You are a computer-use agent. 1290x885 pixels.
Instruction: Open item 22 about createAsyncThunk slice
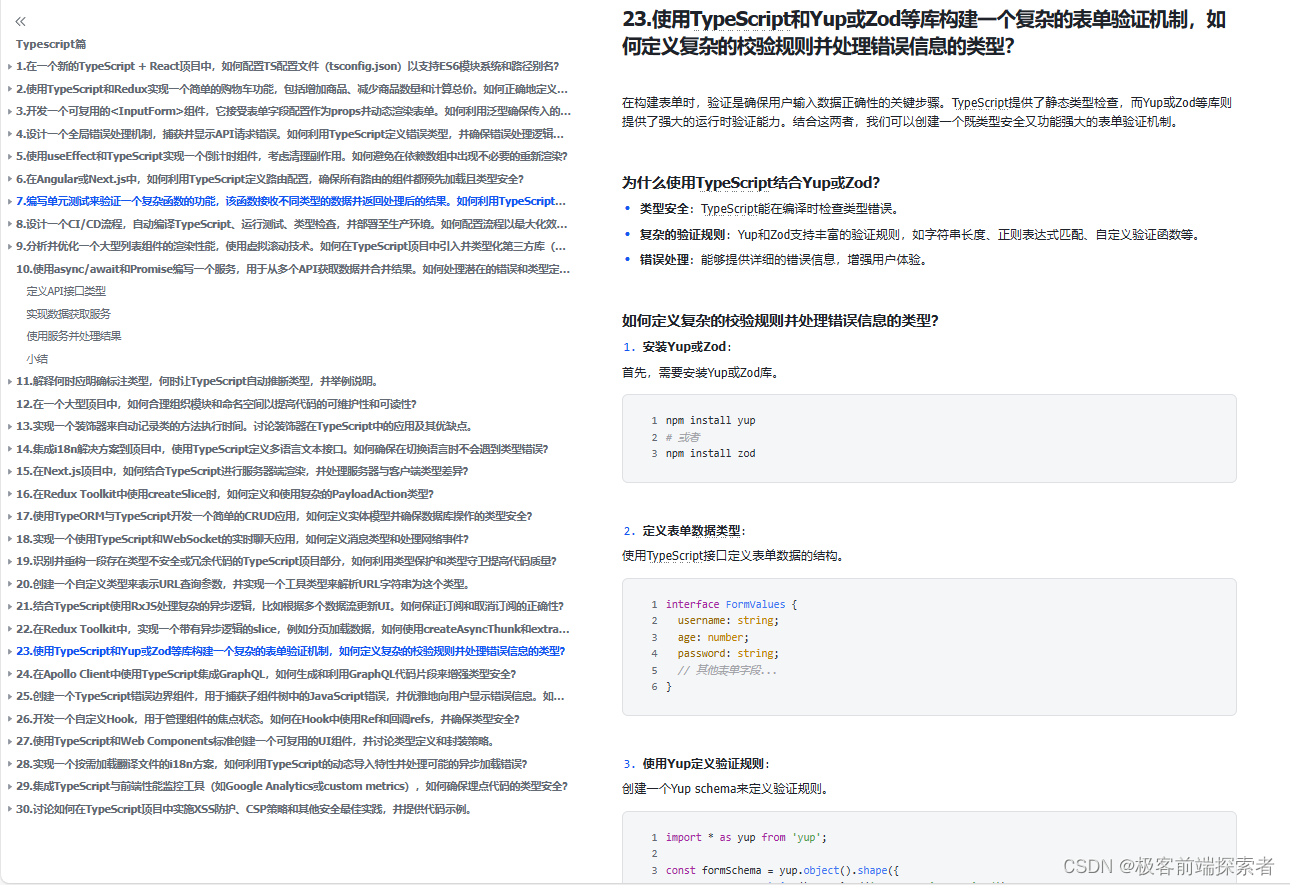pyautogui.click(x=292, y=629)
